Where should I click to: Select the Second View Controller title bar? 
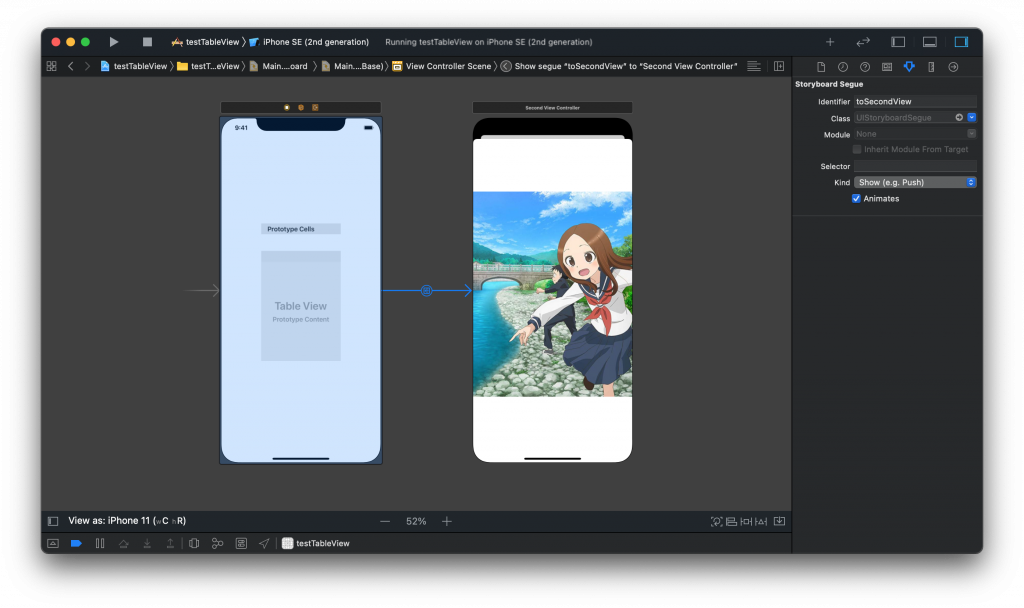552,108
